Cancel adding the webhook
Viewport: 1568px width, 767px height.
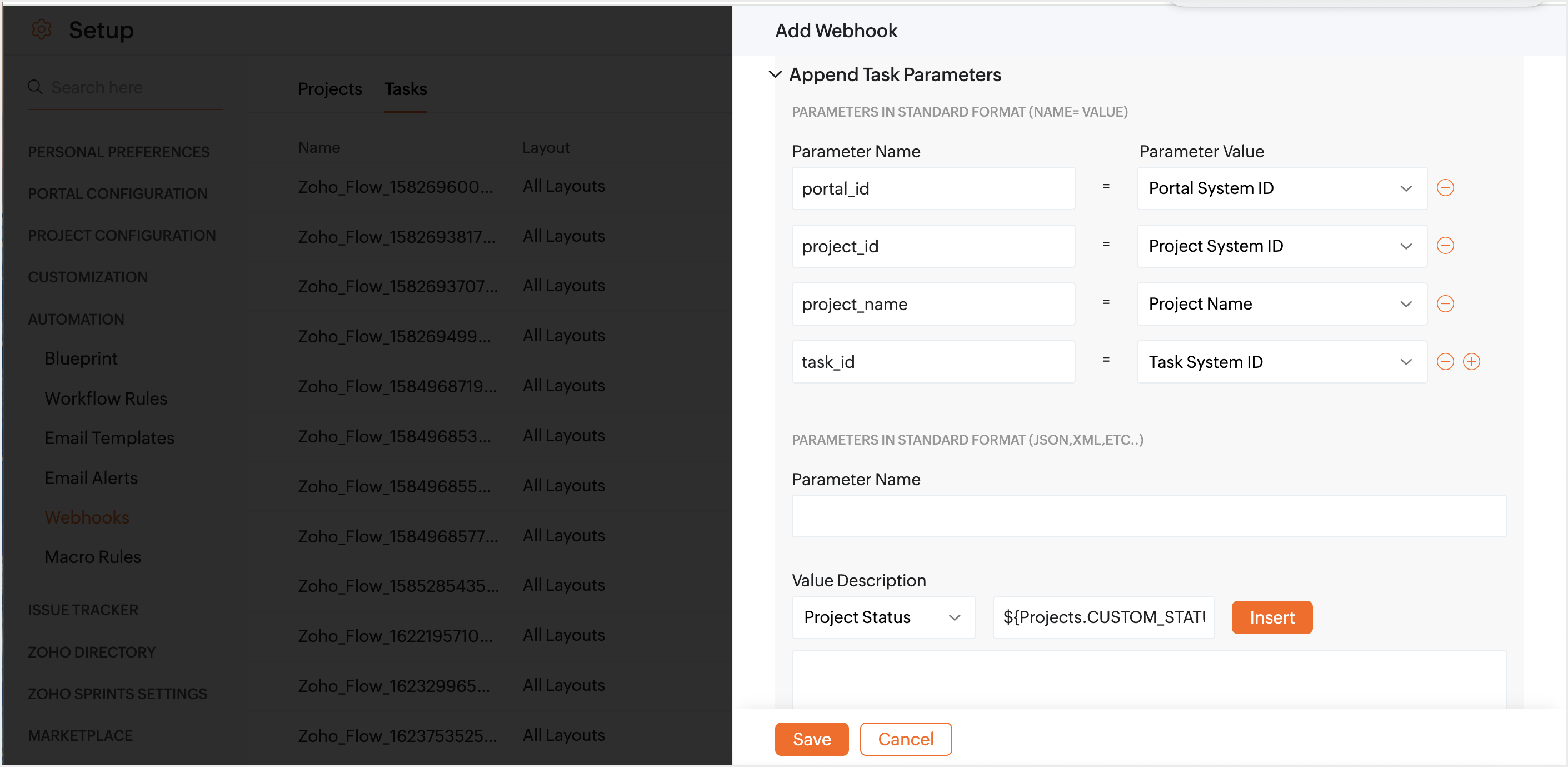click(905, 739)
